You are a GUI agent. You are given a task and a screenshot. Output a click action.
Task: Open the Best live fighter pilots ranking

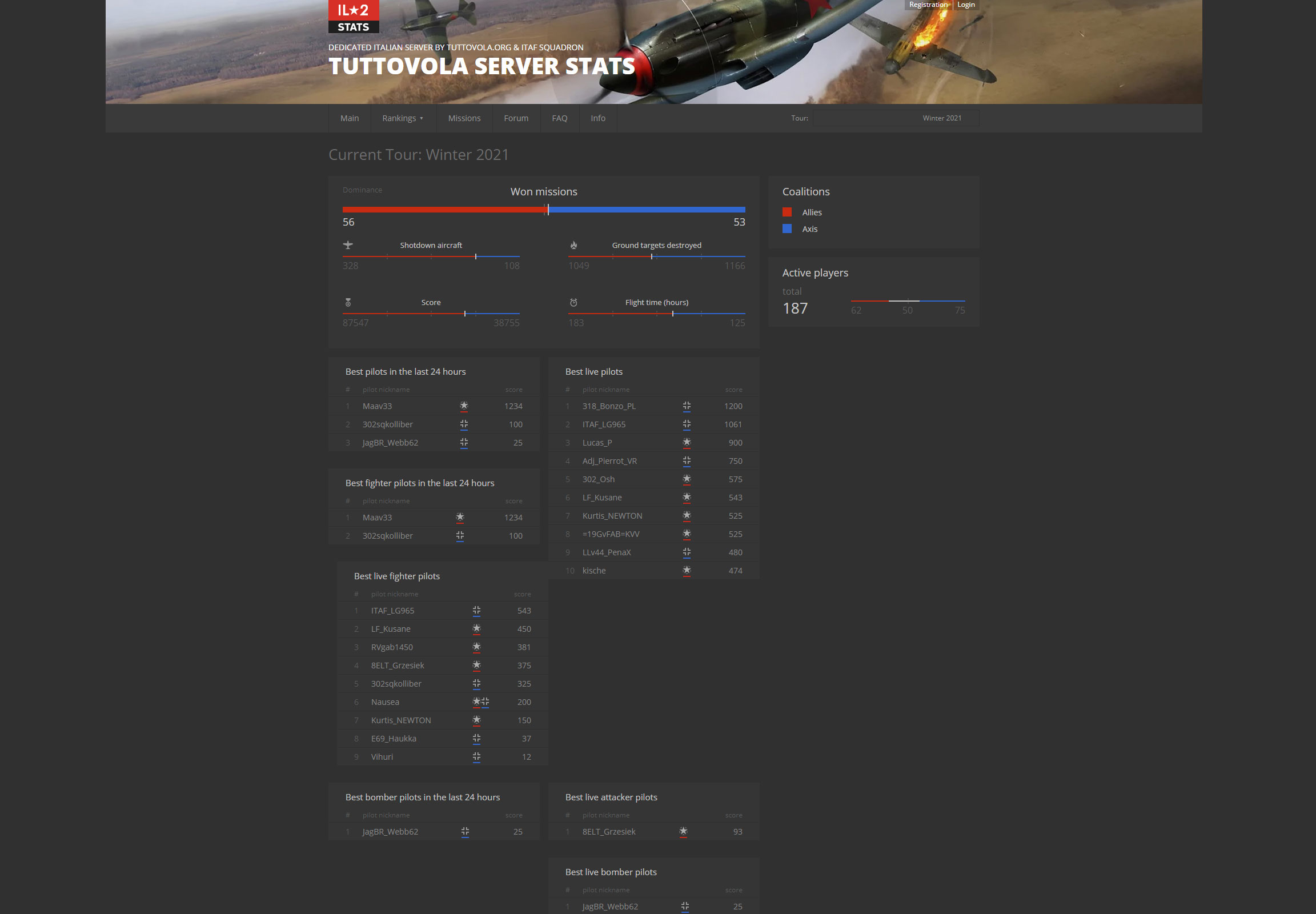click(x=397, y=576)
